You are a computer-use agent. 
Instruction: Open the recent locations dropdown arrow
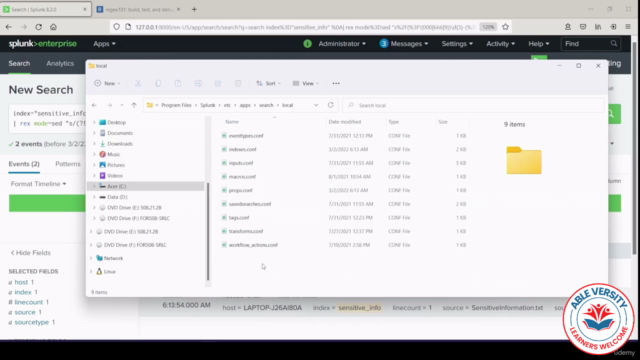pyautogui.click(x=122, y=105)
